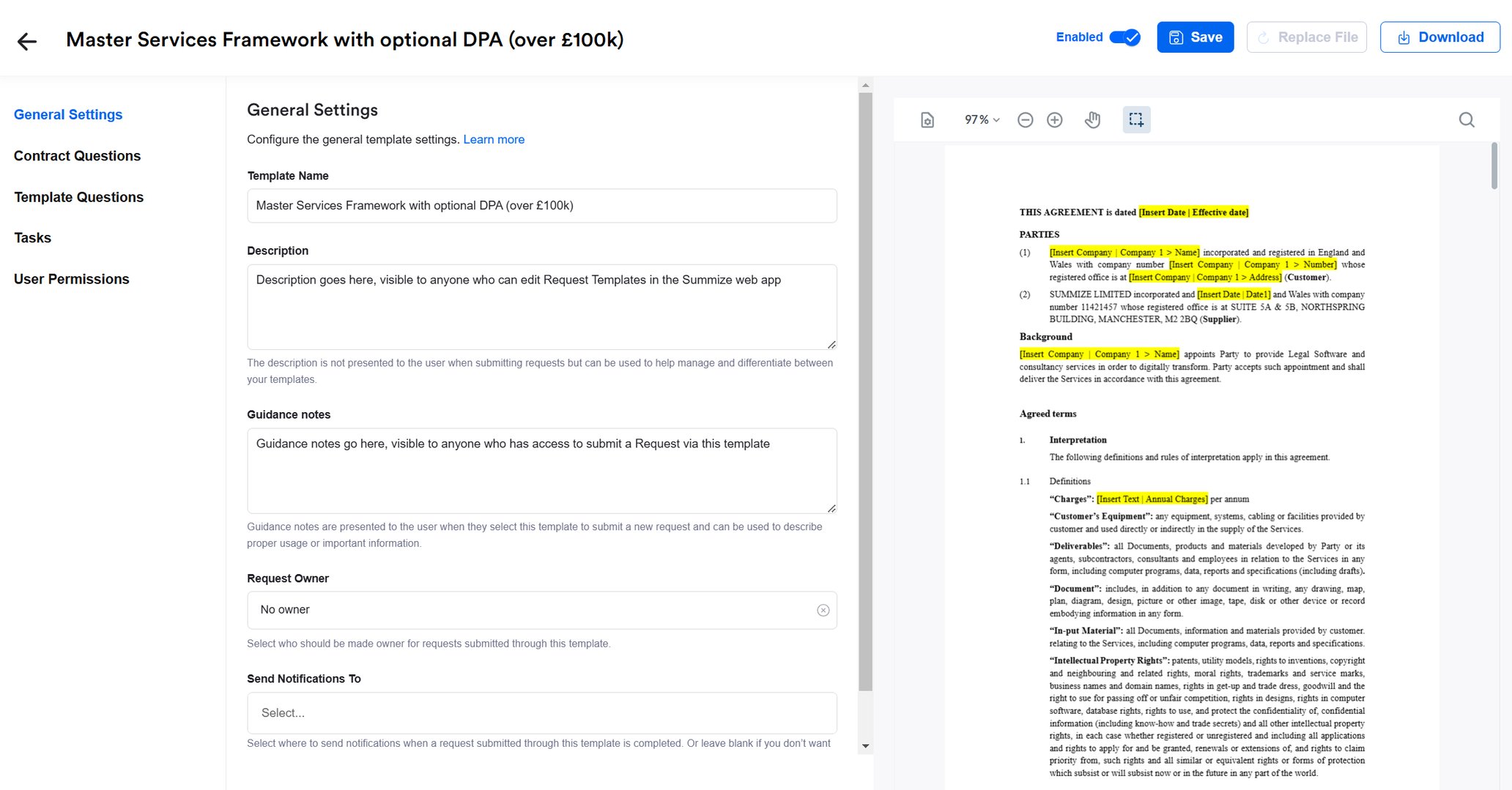Open search in document viewer

tap(1466, 120)
